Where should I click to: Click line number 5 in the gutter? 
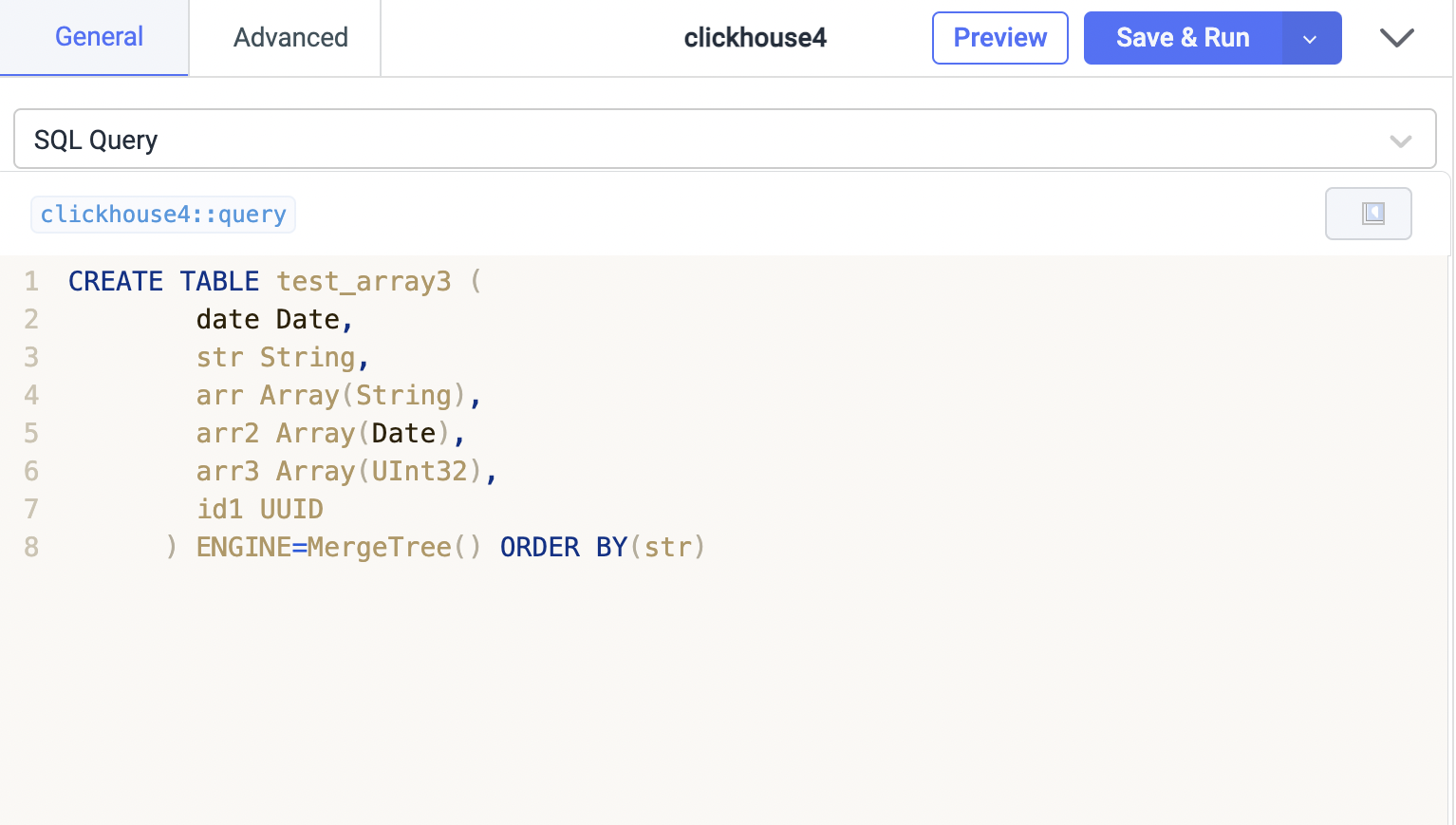31,434
